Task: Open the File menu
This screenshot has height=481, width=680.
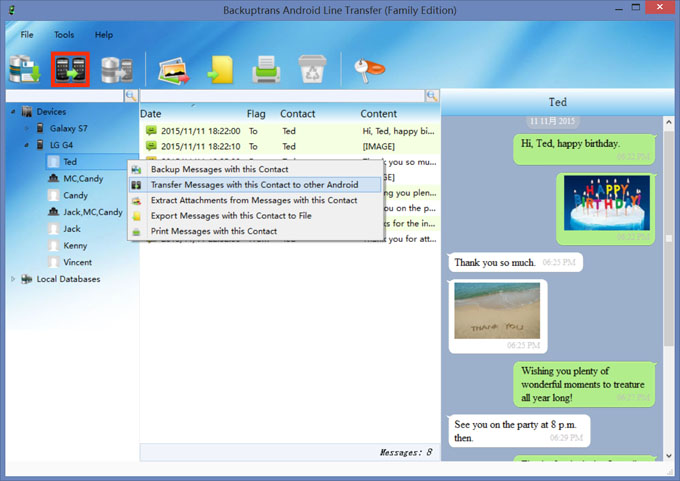Action: click(x=27, y=35)
